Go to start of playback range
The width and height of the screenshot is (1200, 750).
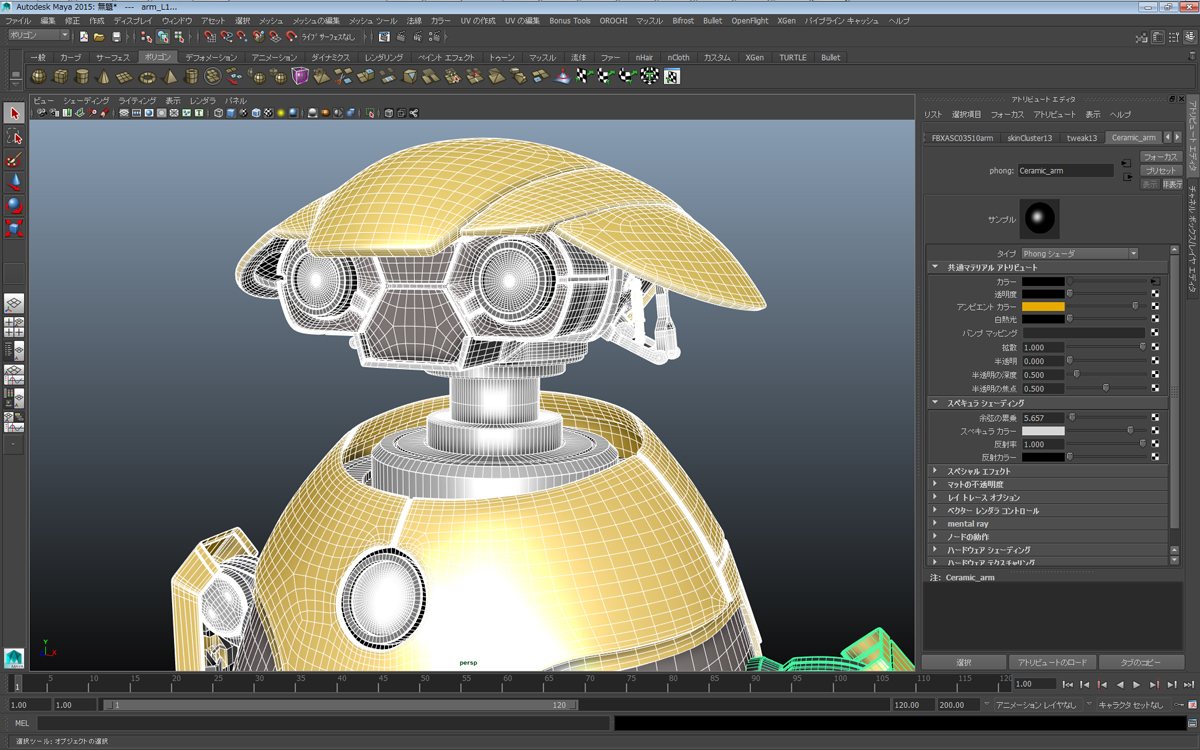(1067, 685)
